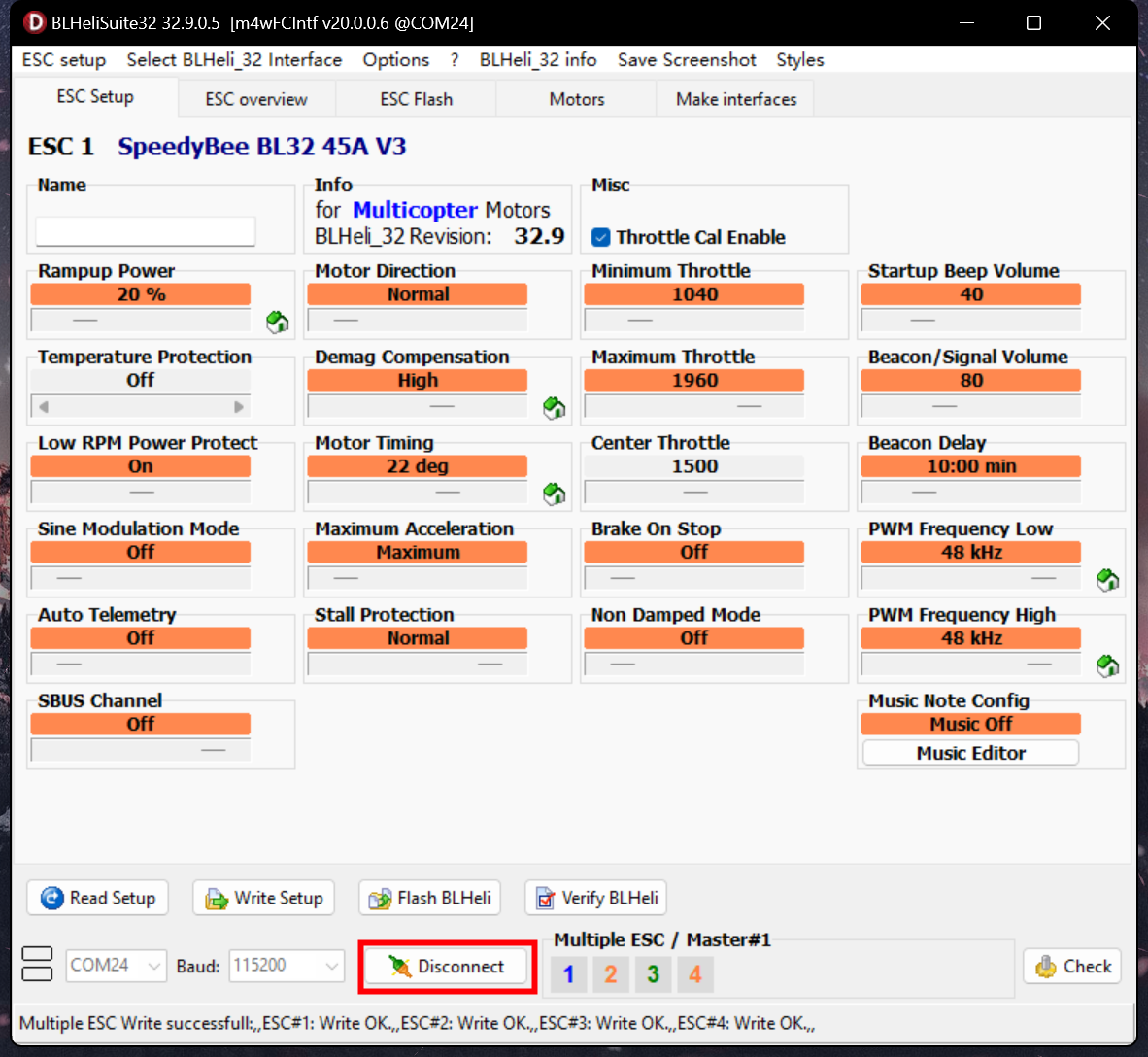Click the Rampup Power reset-to-default icon
This screenshot has width=1148, height=1057.
click(278, 322)
